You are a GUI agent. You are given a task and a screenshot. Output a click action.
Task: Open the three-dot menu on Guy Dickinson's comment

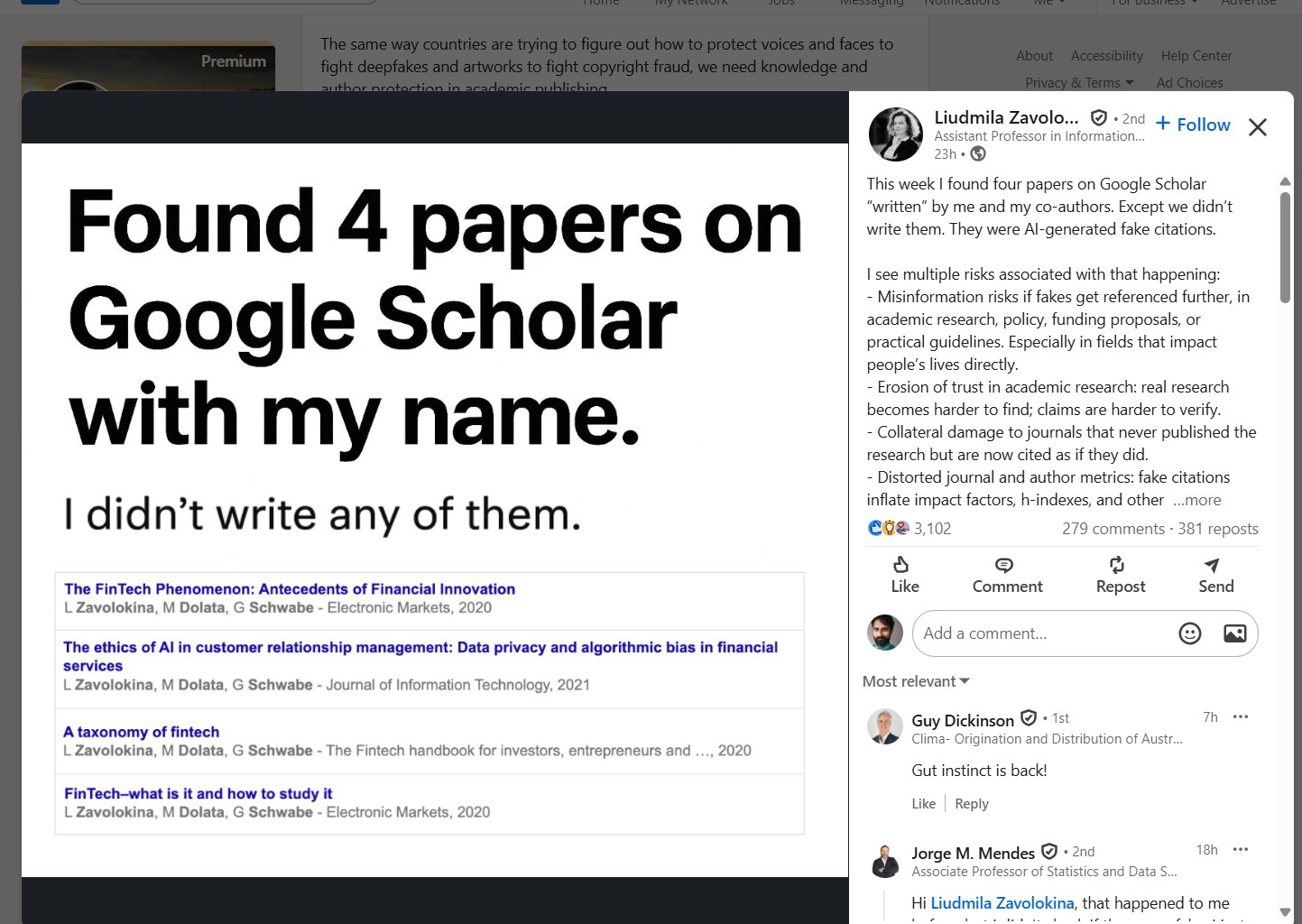coord(1241,716)
